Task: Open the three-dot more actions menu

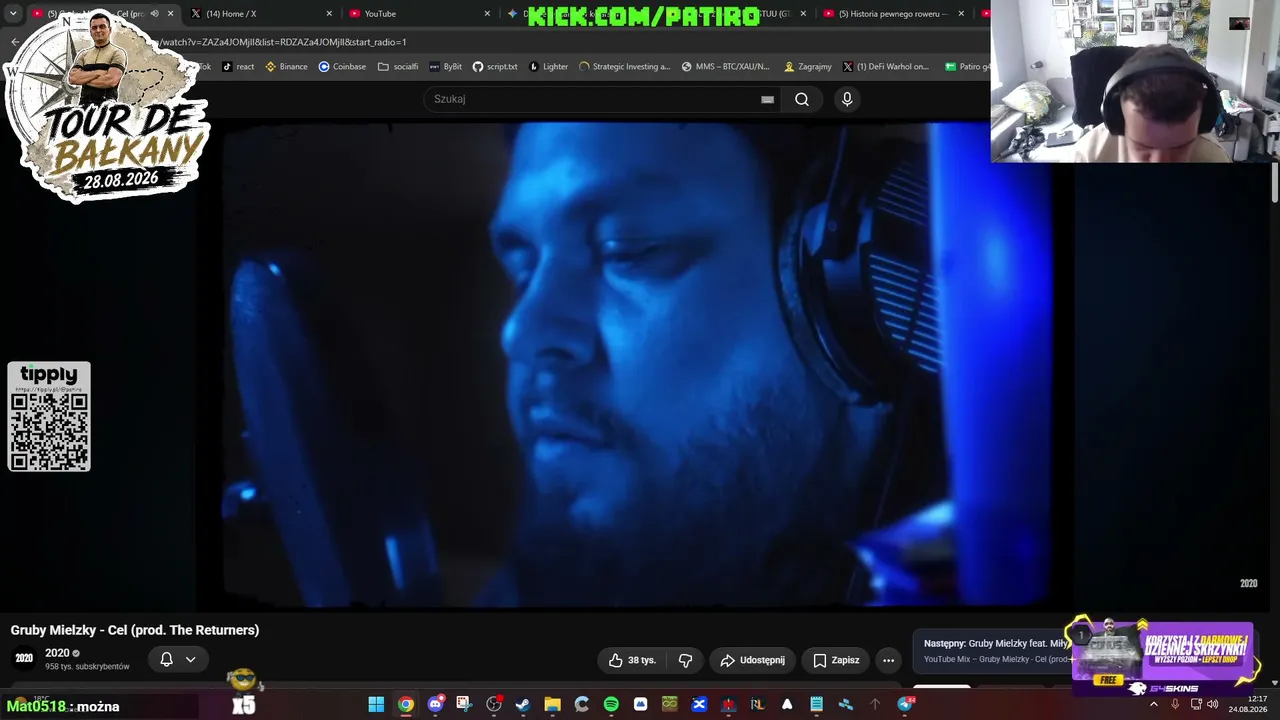Action: click(888, 660)
